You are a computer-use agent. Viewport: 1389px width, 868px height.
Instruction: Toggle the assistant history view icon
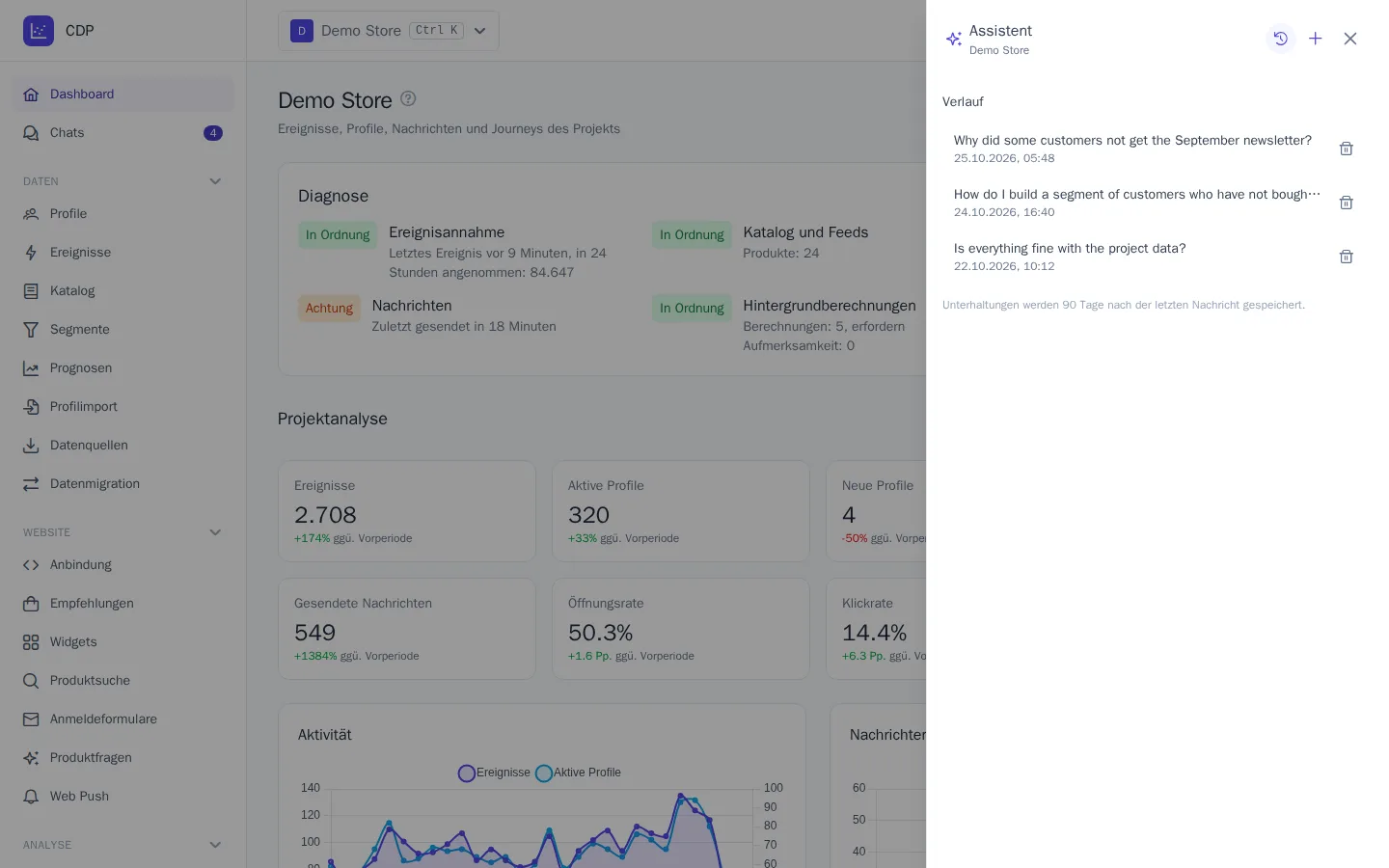[x=1281, y=39]
